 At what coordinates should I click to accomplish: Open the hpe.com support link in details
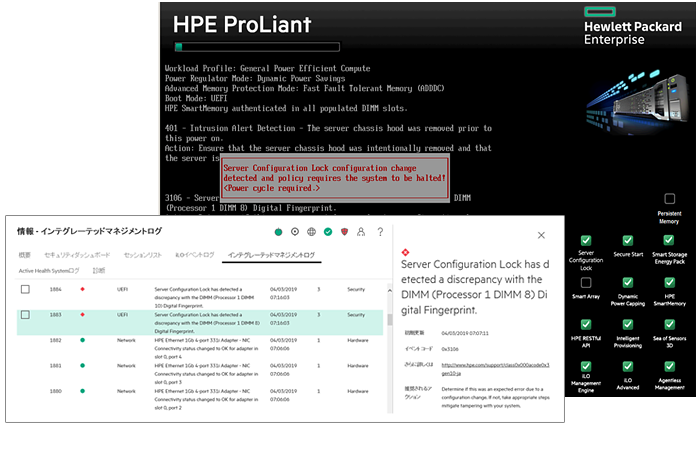[x=496, y=369]
